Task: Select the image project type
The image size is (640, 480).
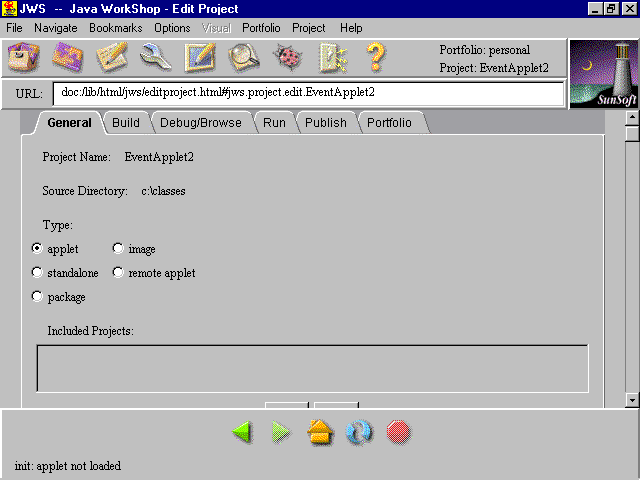Action: coord(118,248)
